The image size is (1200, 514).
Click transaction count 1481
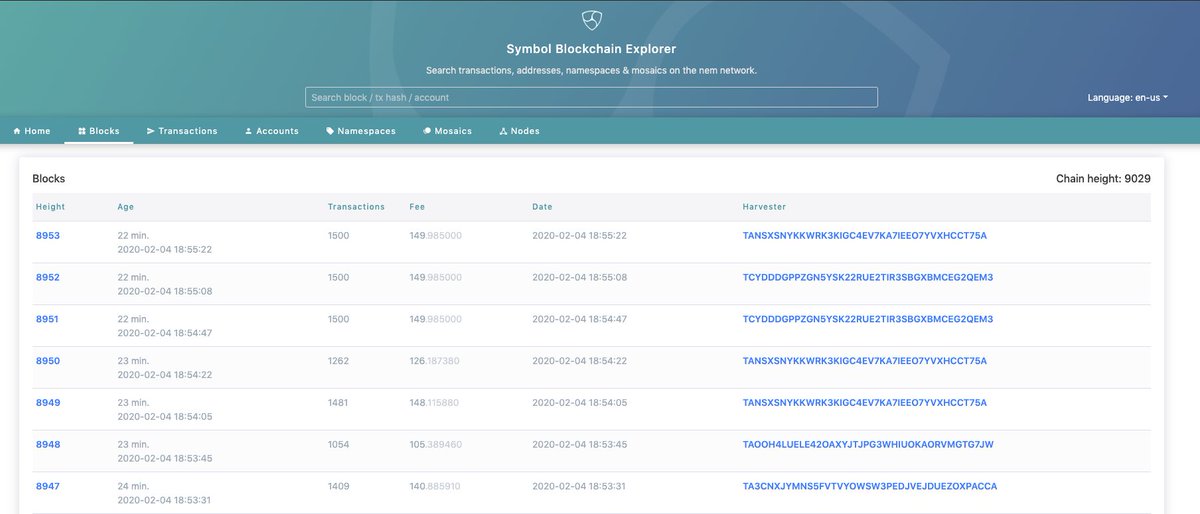[x=339, y=403]
